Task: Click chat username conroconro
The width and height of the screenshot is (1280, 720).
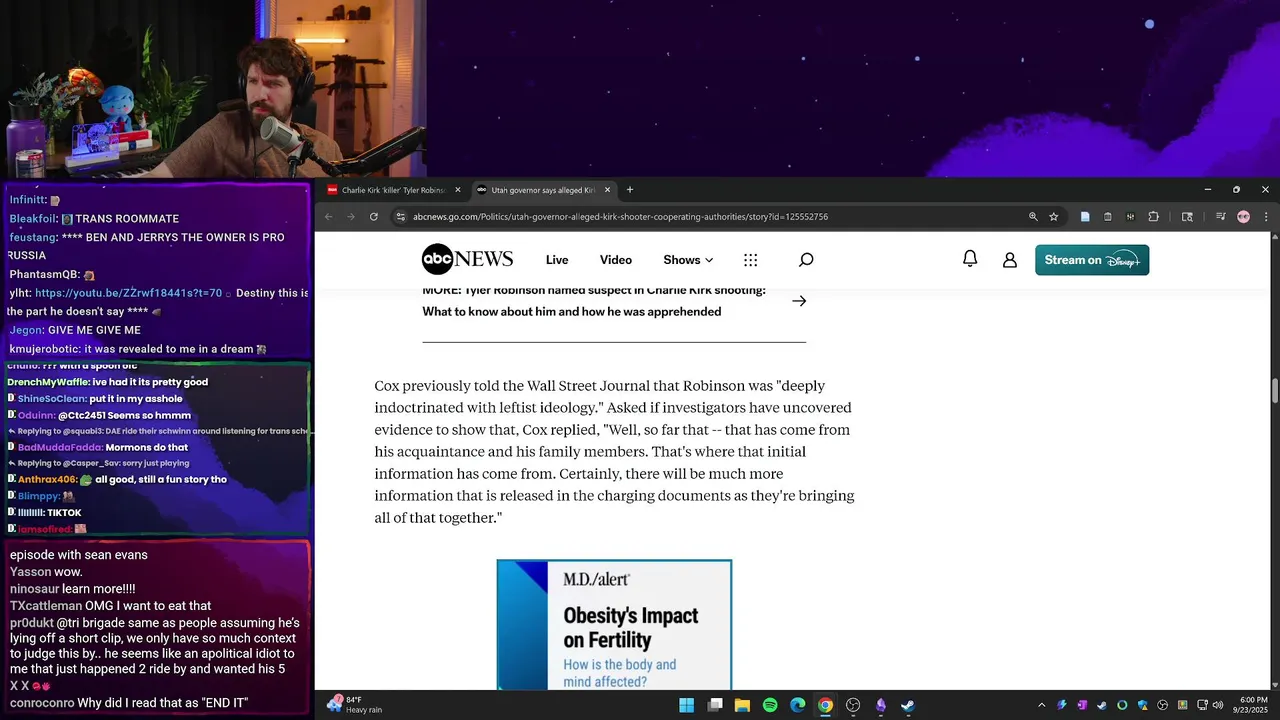Action: click(x=42, y=703)
